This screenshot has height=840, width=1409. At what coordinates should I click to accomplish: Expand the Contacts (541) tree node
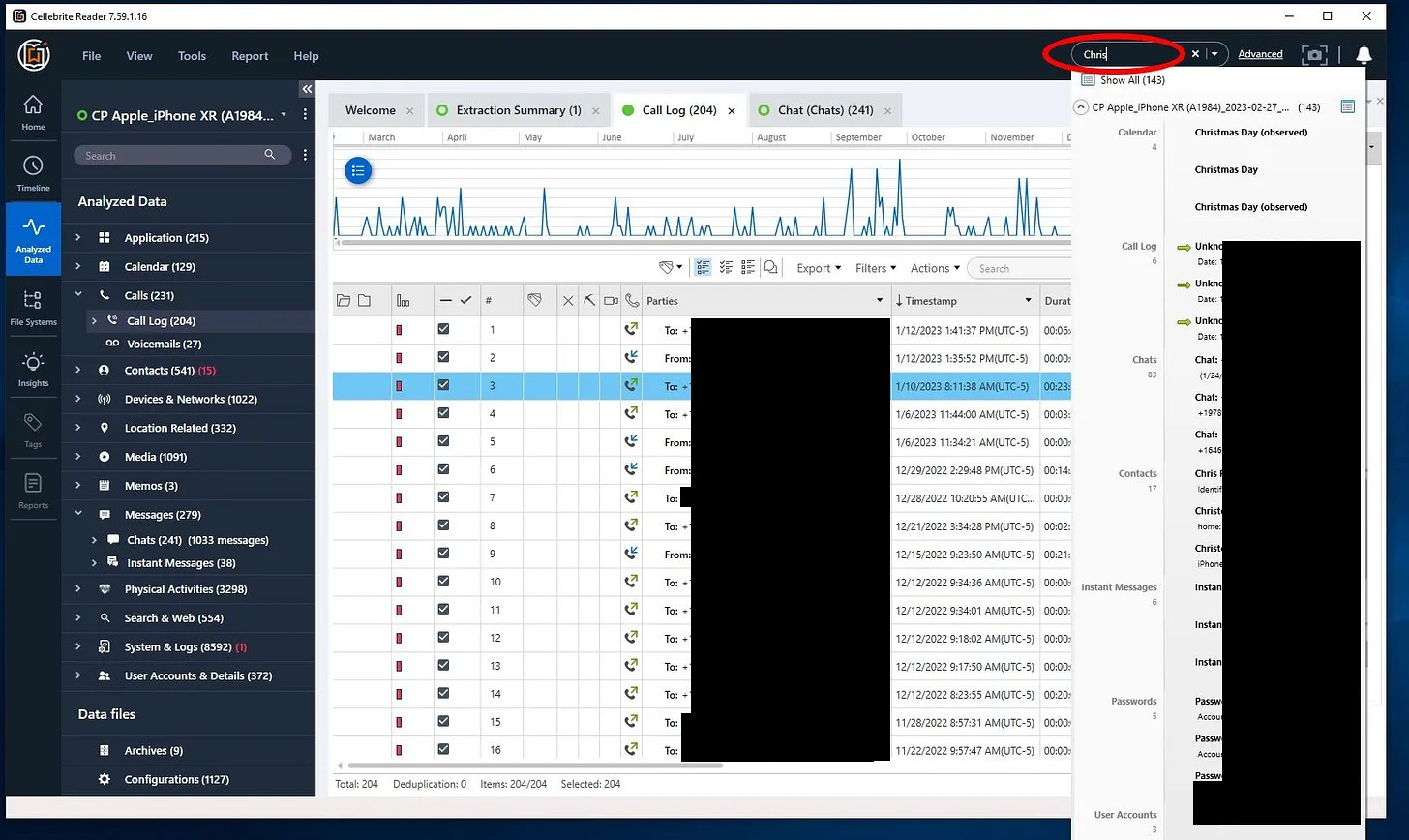tap(78, 370)
